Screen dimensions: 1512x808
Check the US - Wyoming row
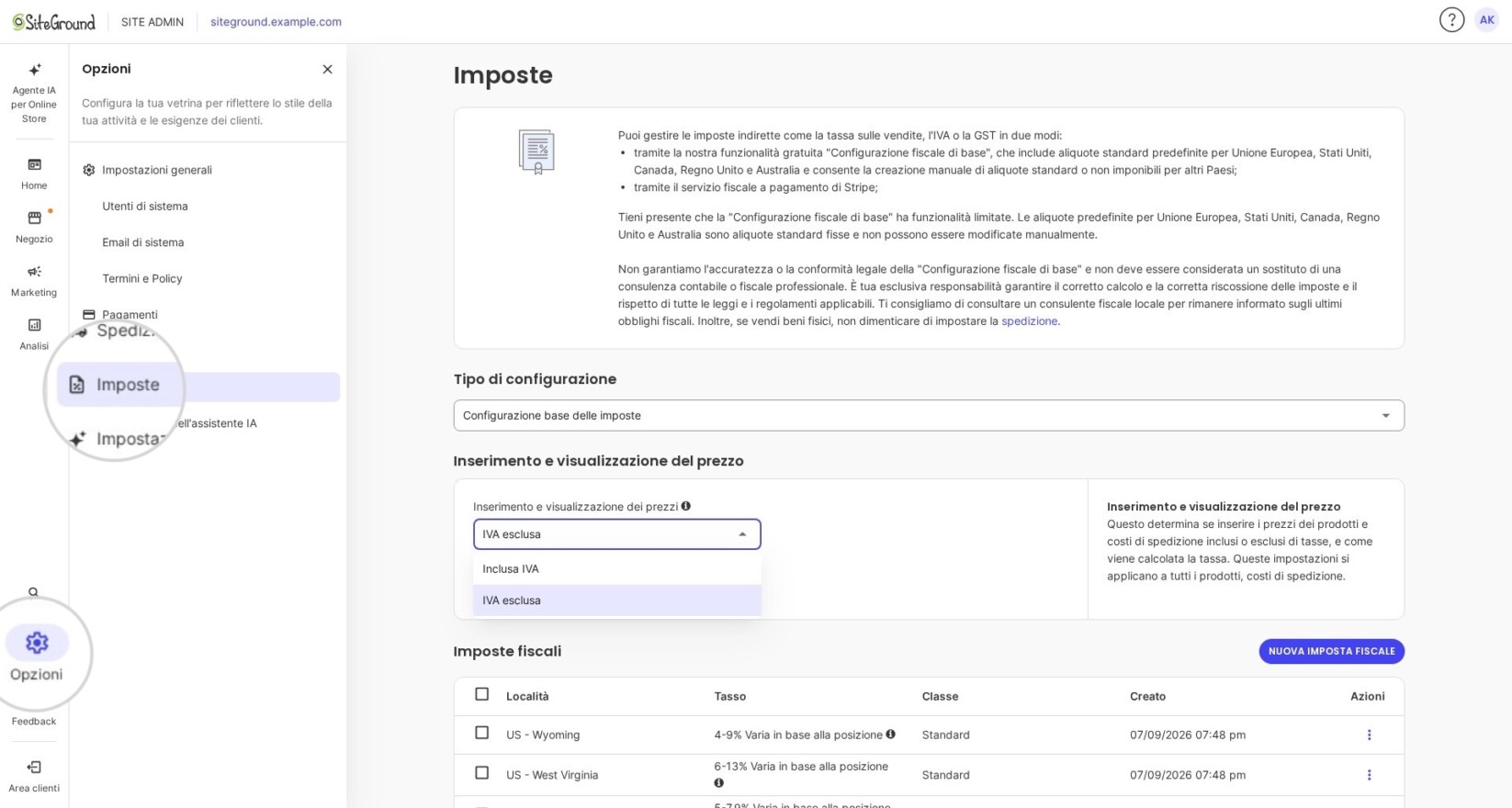(x=481, y=733)
